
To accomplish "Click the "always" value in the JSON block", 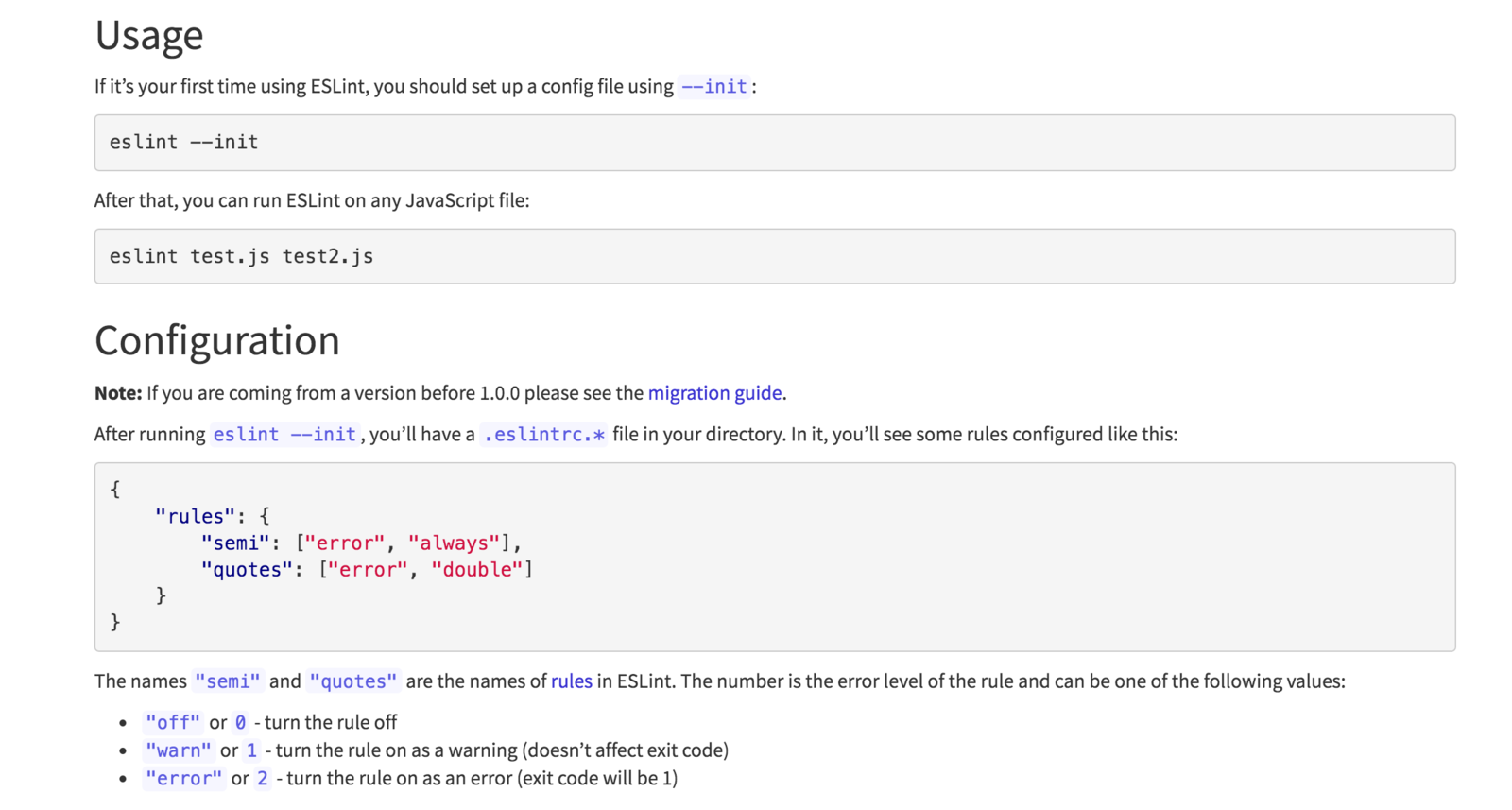I will point(454,543).
